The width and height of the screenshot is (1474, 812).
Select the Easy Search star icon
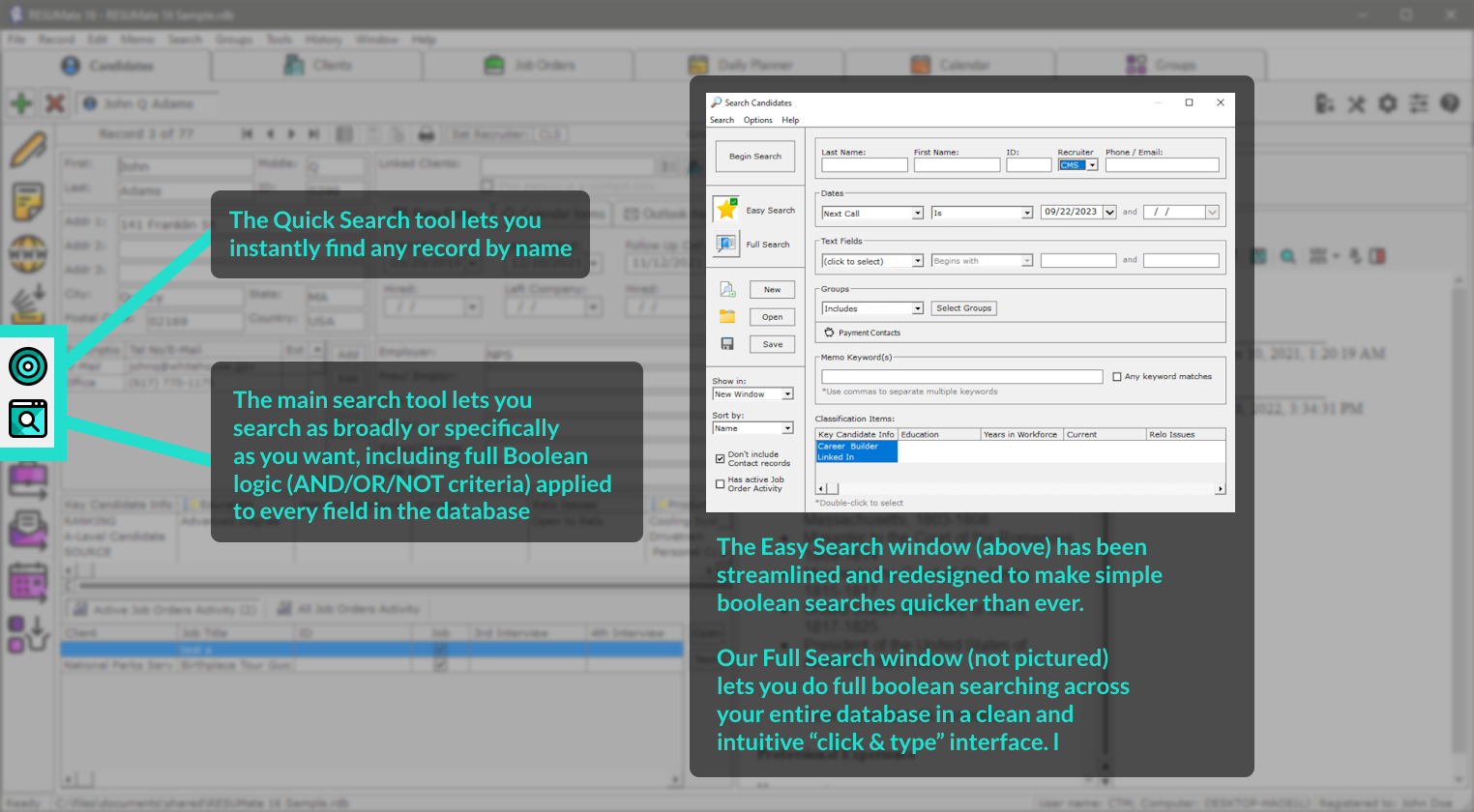(x=726, y=209)
